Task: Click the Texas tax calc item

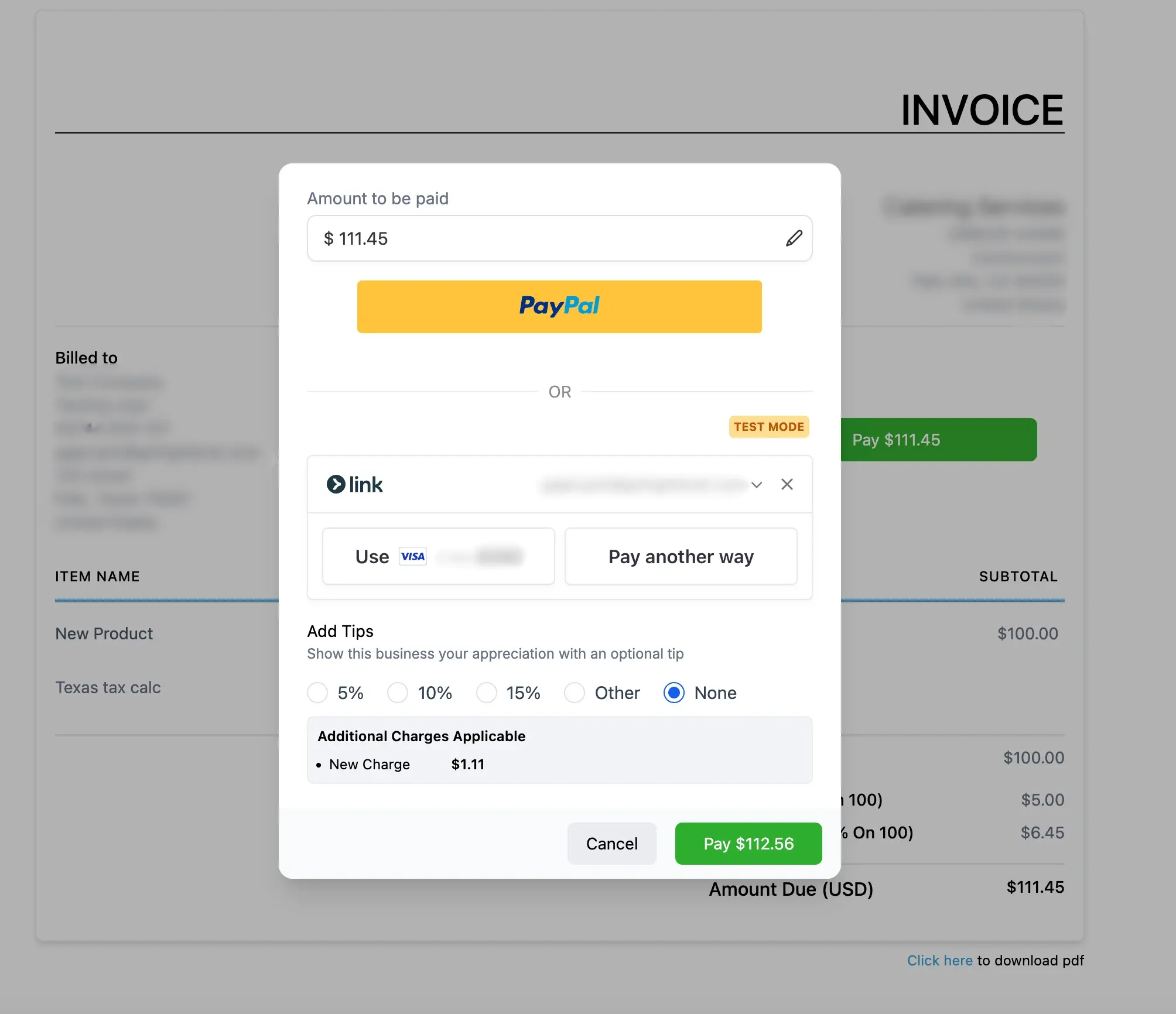Action: point(108,687)
